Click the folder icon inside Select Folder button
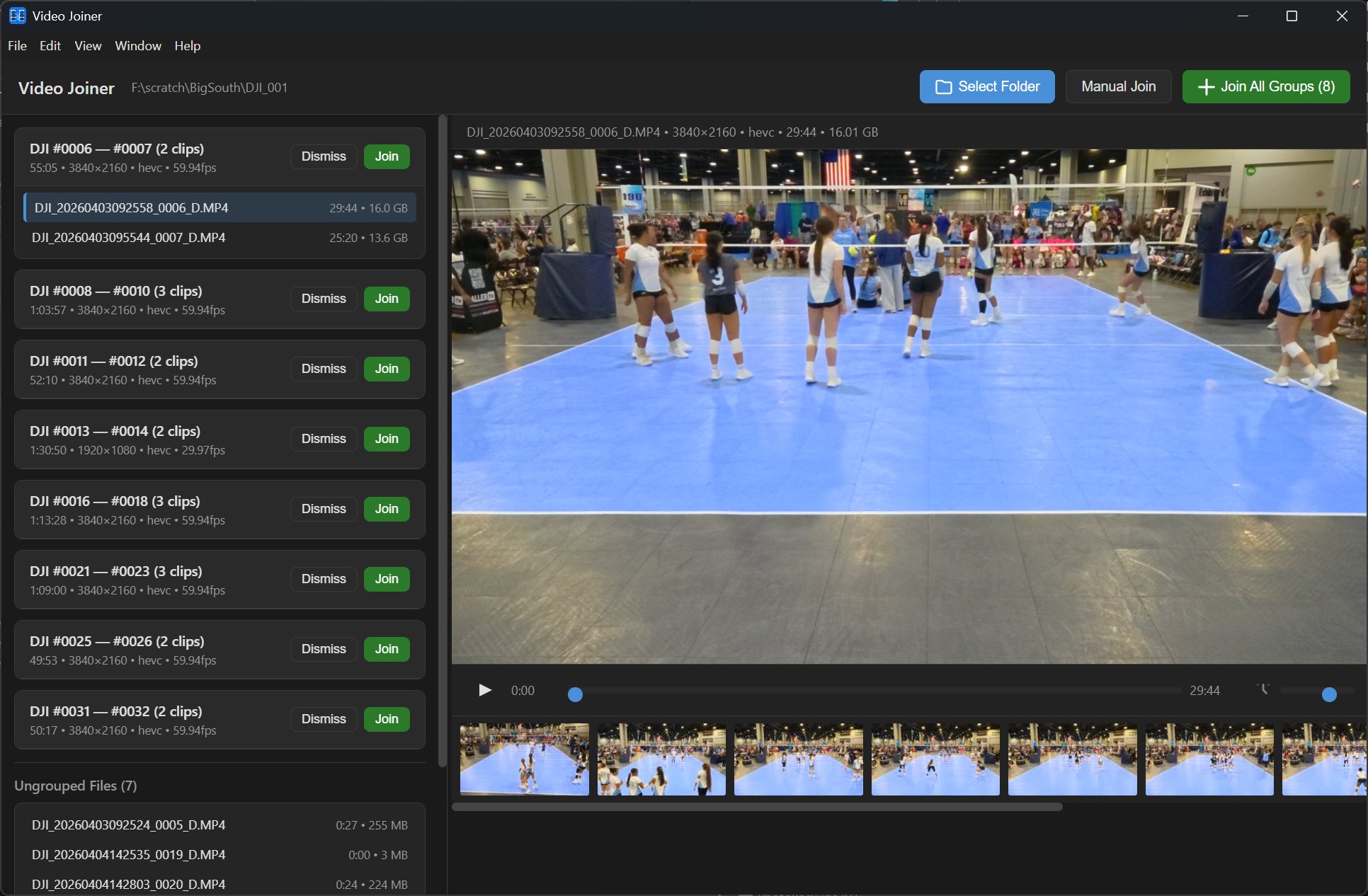This screenshot has height=896, width=1368. click(944, 86)
